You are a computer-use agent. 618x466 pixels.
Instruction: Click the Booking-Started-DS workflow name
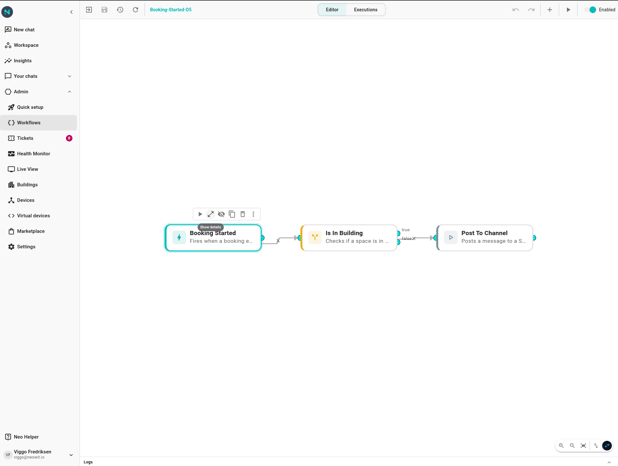tap(171, 9)
